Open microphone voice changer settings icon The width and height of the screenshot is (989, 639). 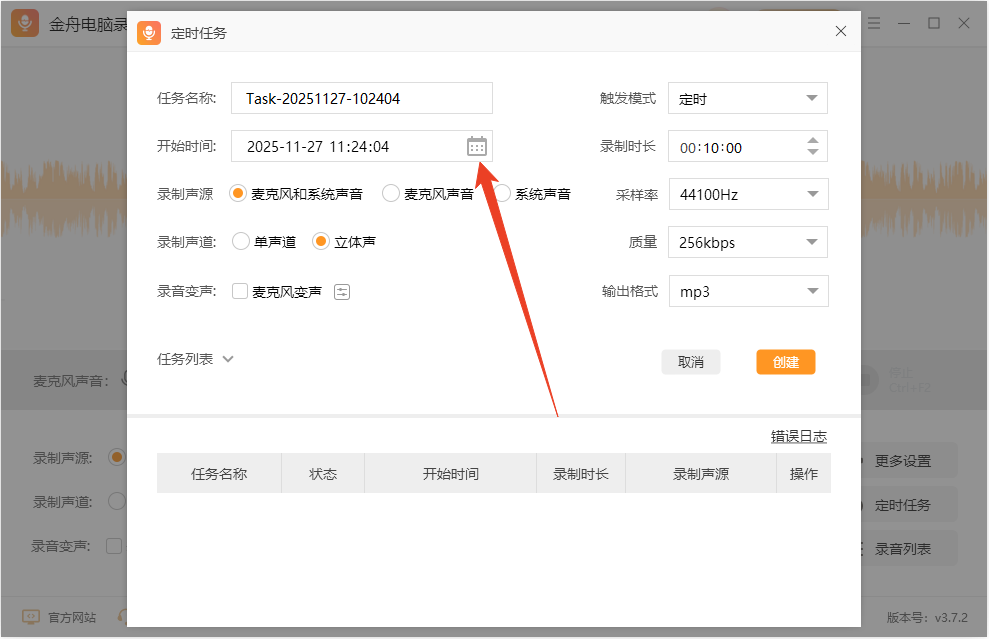tap(342, 292)
